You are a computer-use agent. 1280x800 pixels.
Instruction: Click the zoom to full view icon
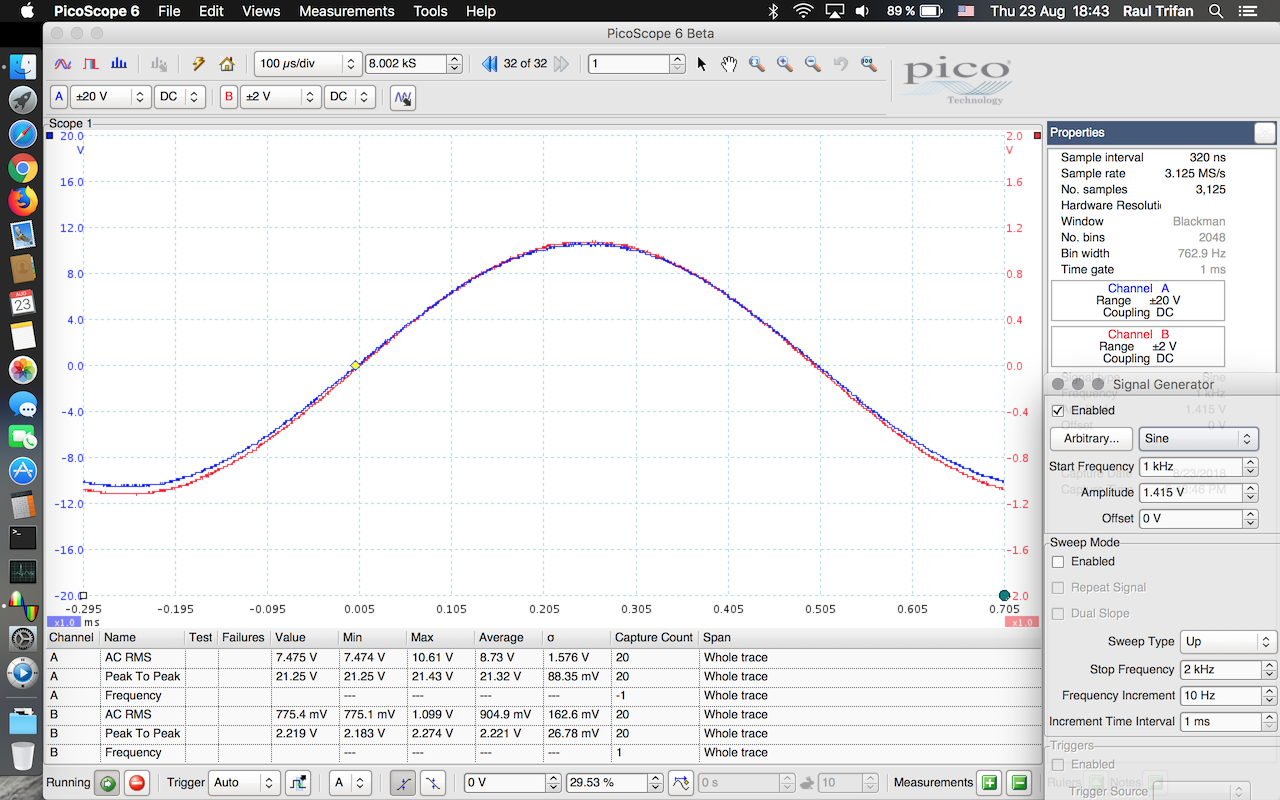pos(868,64)
